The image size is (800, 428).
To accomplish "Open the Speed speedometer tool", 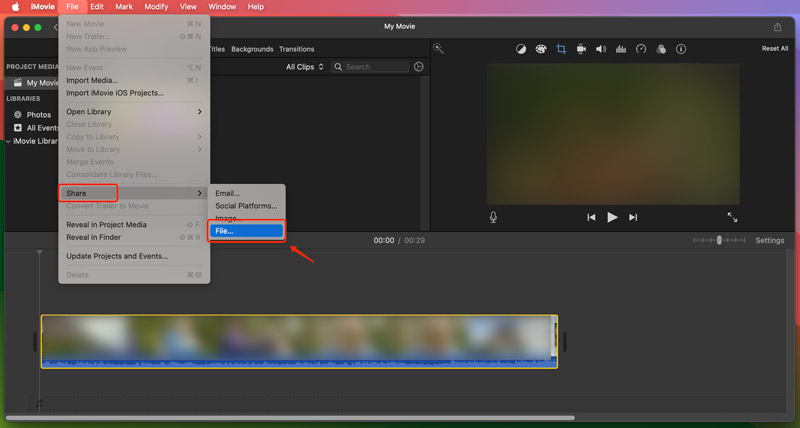I will point(641,49).
